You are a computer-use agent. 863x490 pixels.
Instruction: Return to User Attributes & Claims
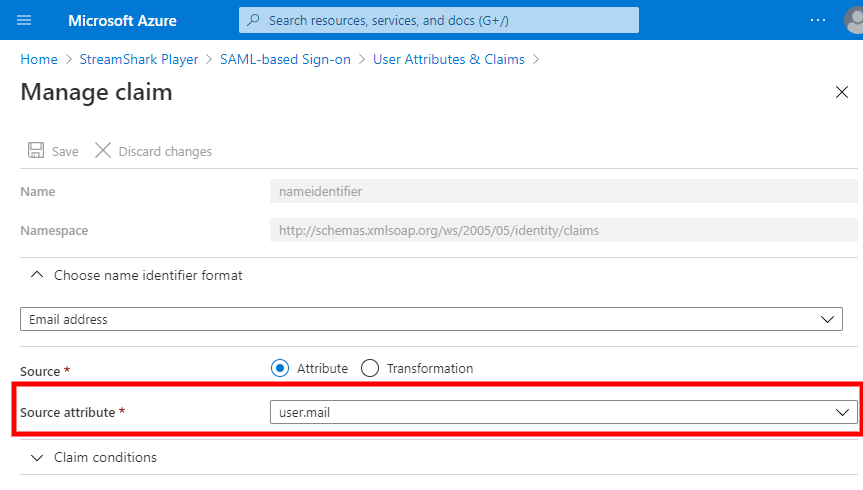[x=449, y=59]
